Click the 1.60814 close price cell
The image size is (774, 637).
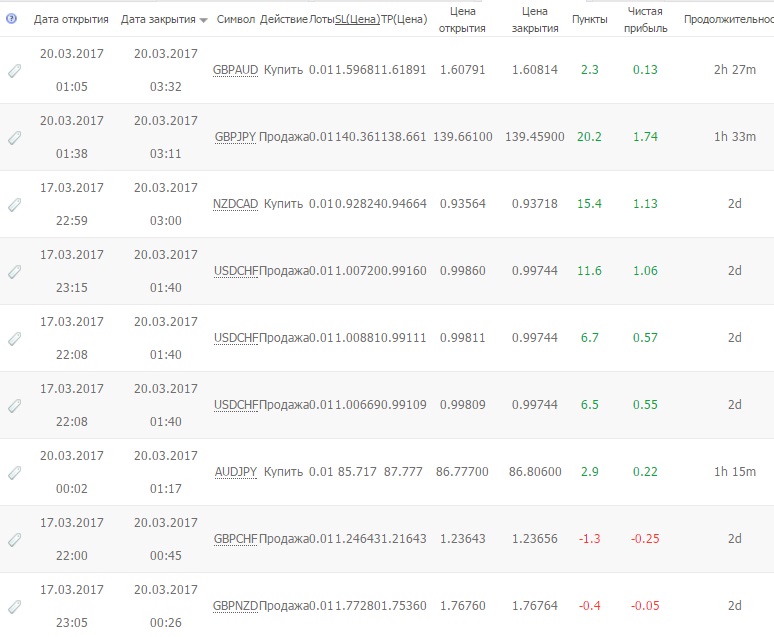(x=535, y=70)
